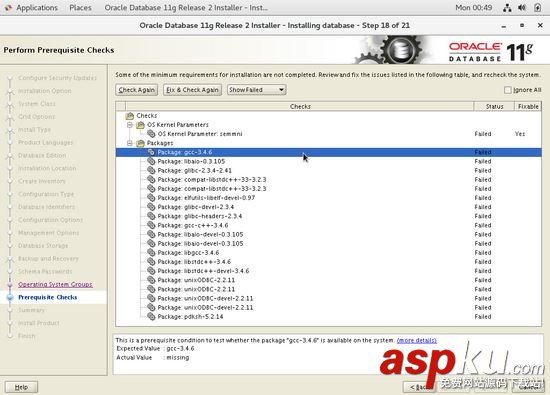Select row Package: pdksh-5.2.14

[x=328, y=316]
